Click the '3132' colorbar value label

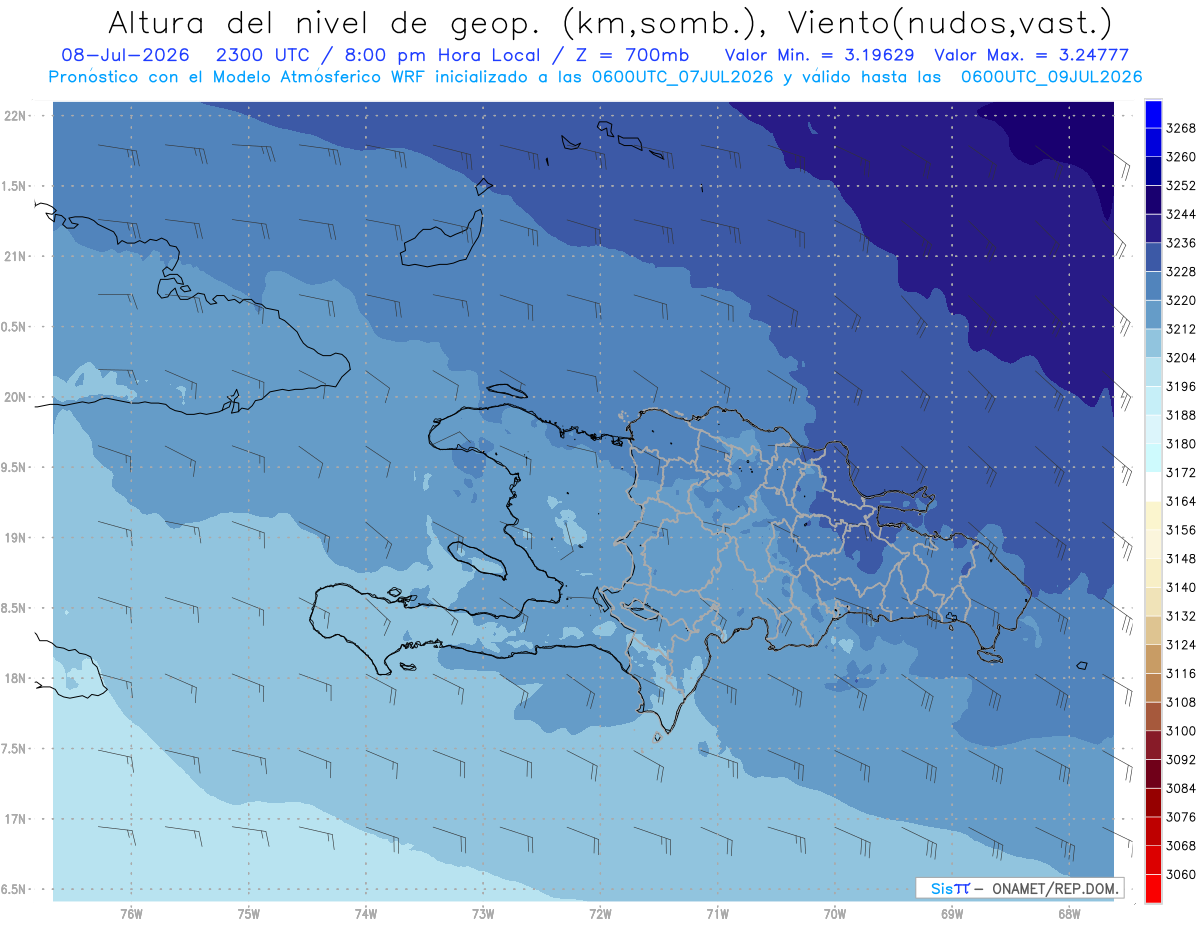[x=1181, y=616]
